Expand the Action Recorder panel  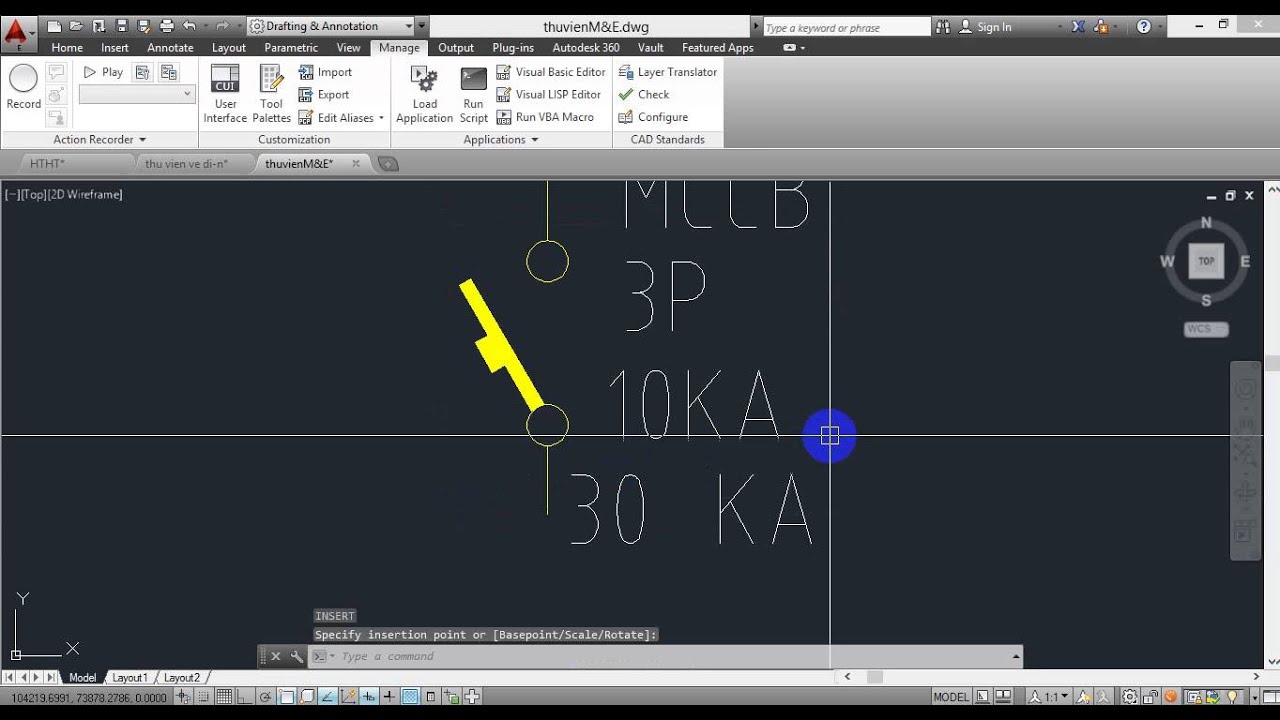(x=99, y=140)
